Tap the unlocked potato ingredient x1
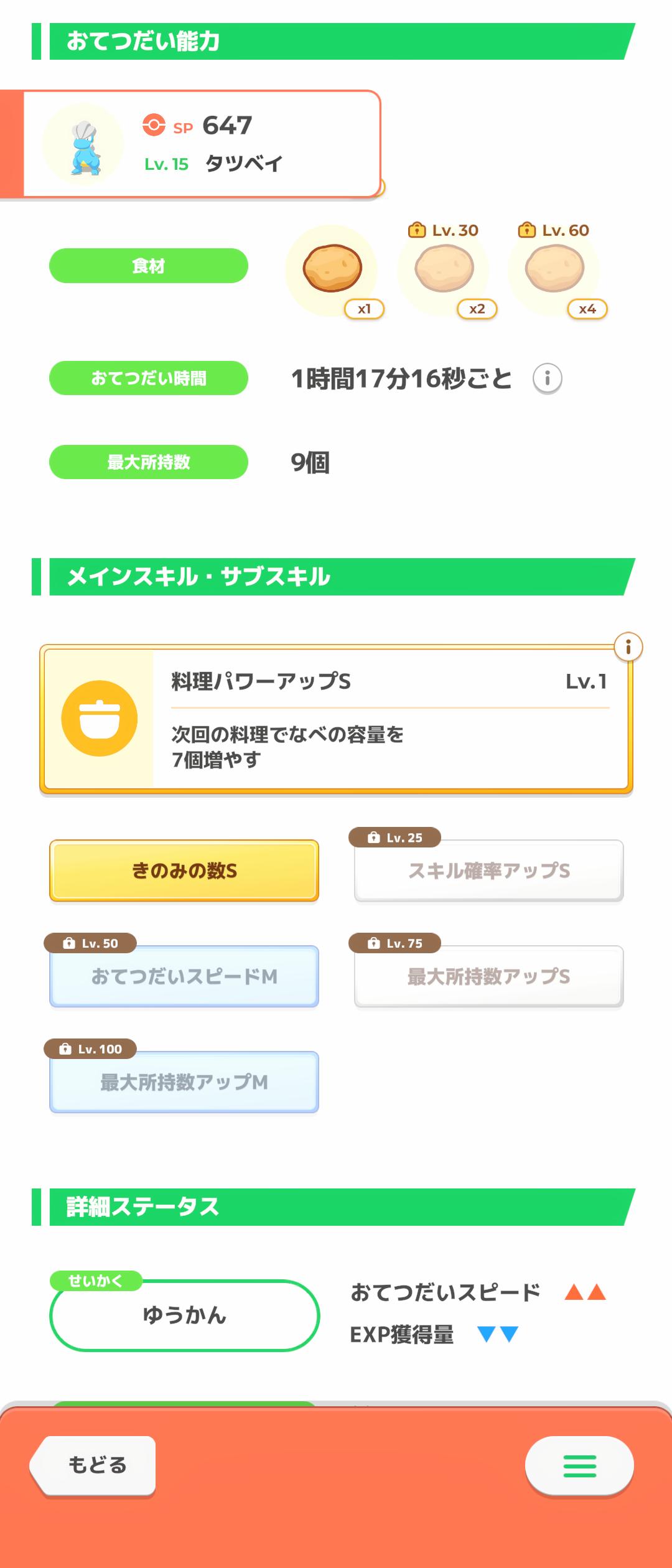 (332, 269)
